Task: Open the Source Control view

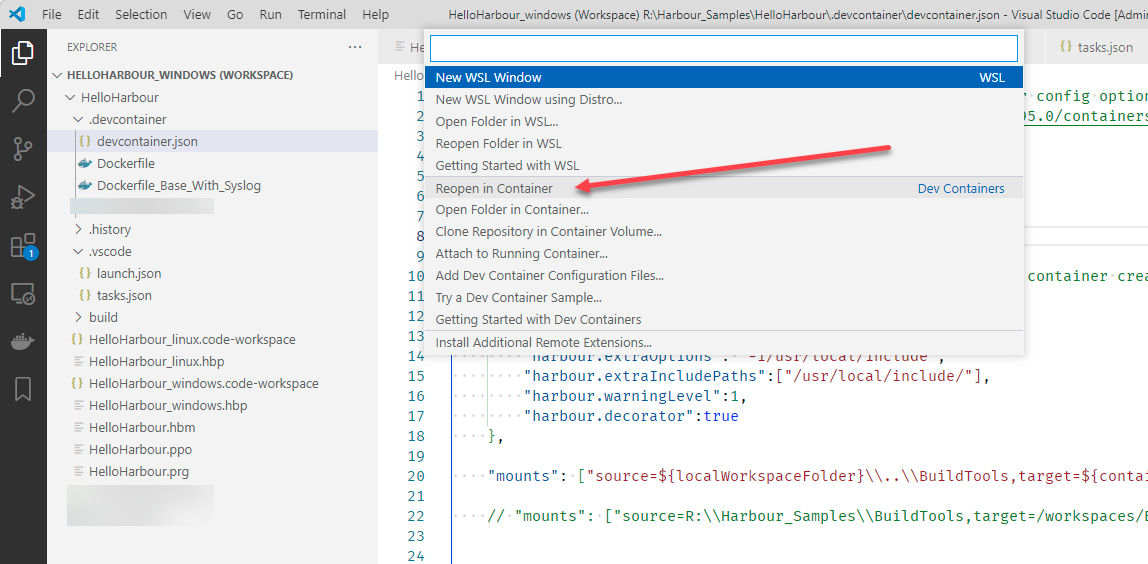Action: coord(22,149)
